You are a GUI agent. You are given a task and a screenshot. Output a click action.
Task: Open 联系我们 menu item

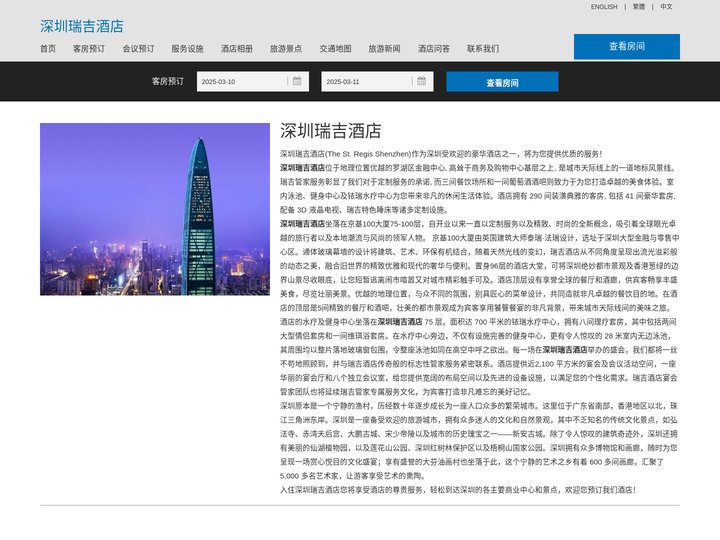point(483,49)
